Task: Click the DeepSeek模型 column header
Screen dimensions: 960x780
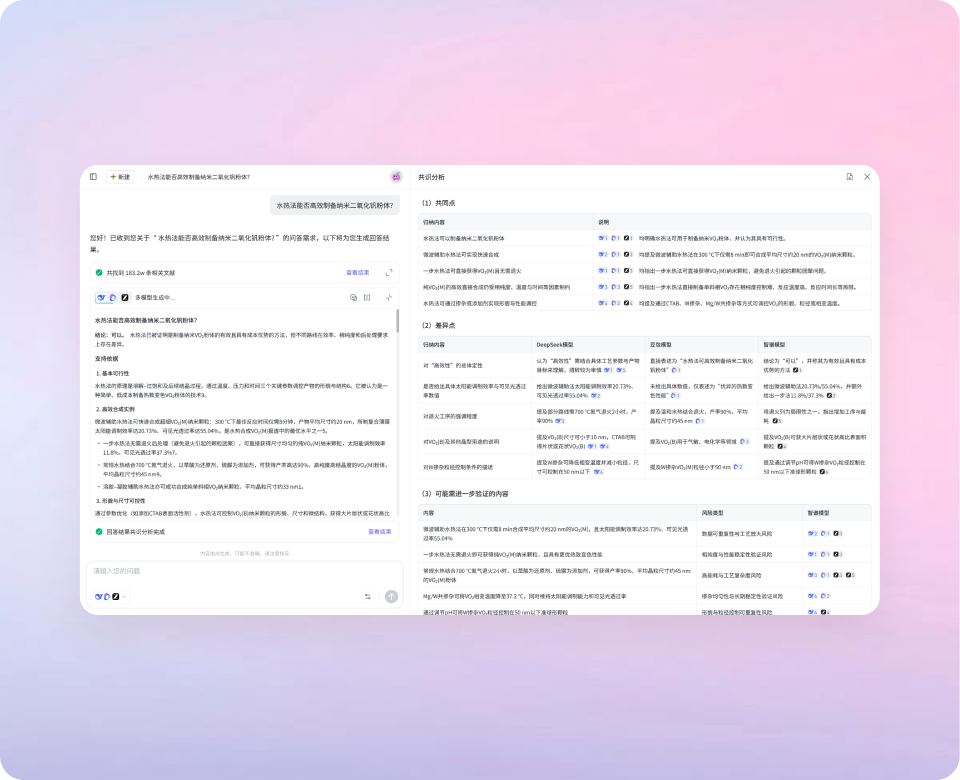Action: click(555, 345)
